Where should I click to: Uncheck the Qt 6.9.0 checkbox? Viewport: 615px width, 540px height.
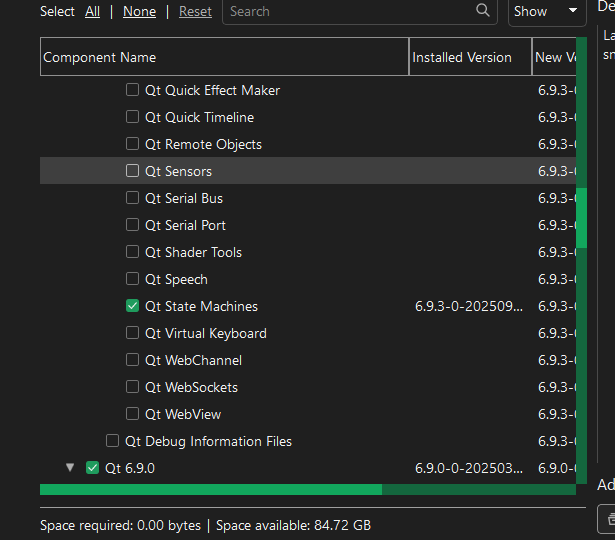click(93, 467)
